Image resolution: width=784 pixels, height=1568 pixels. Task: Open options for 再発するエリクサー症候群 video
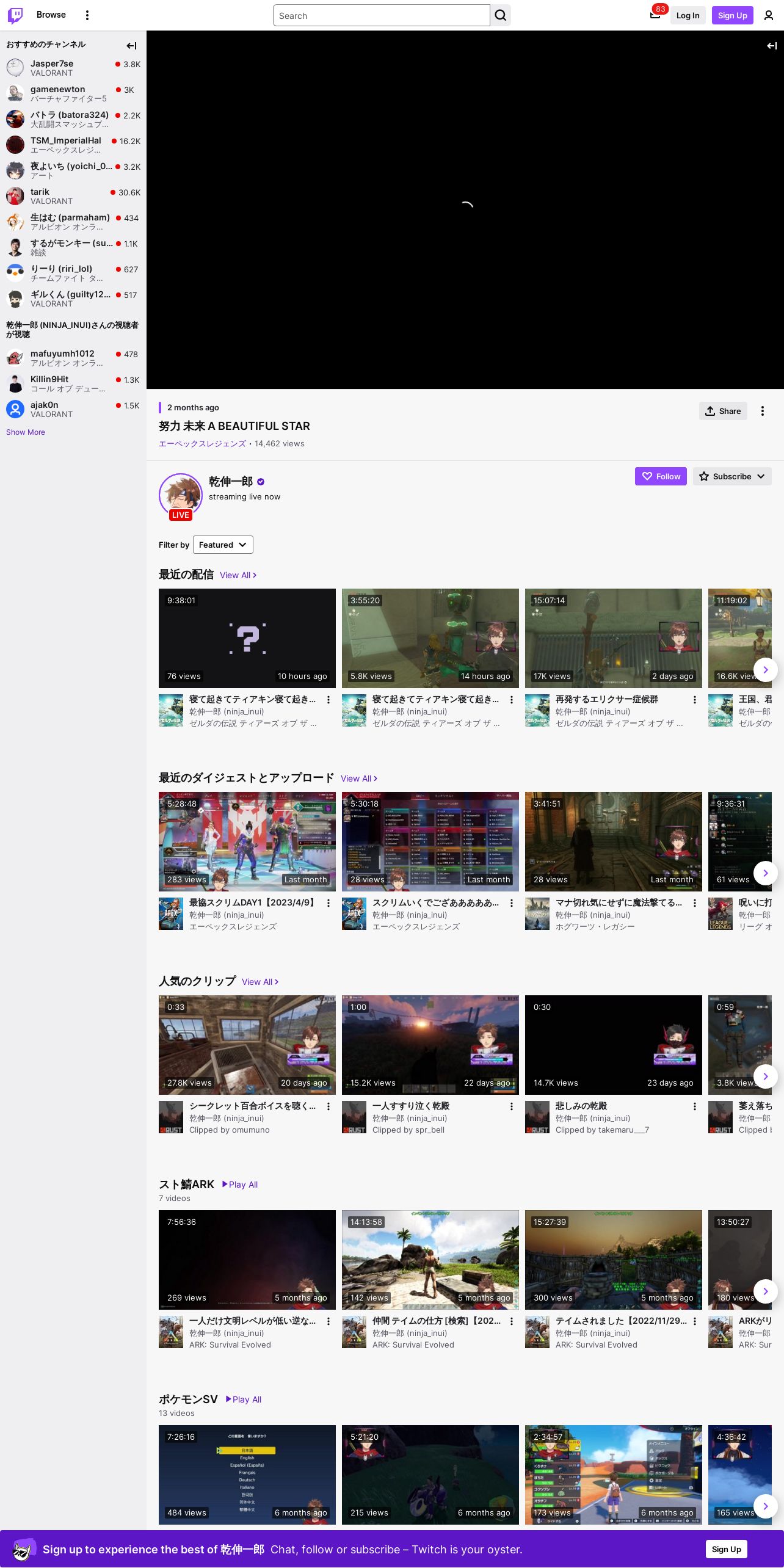(x=695, y=700)
